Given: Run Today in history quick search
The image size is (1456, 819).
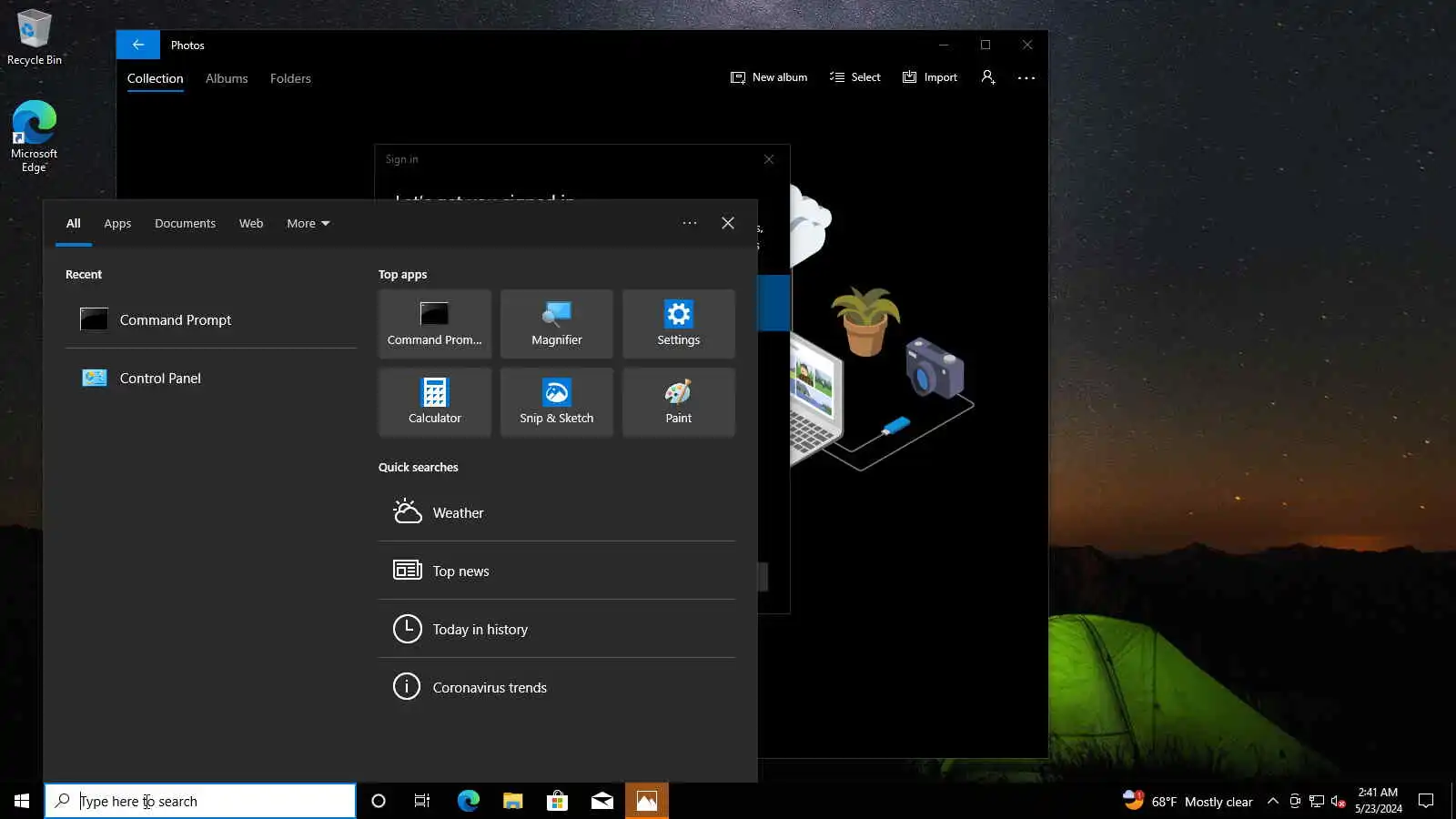Looking at the screenshot, I should pos(557,629).
